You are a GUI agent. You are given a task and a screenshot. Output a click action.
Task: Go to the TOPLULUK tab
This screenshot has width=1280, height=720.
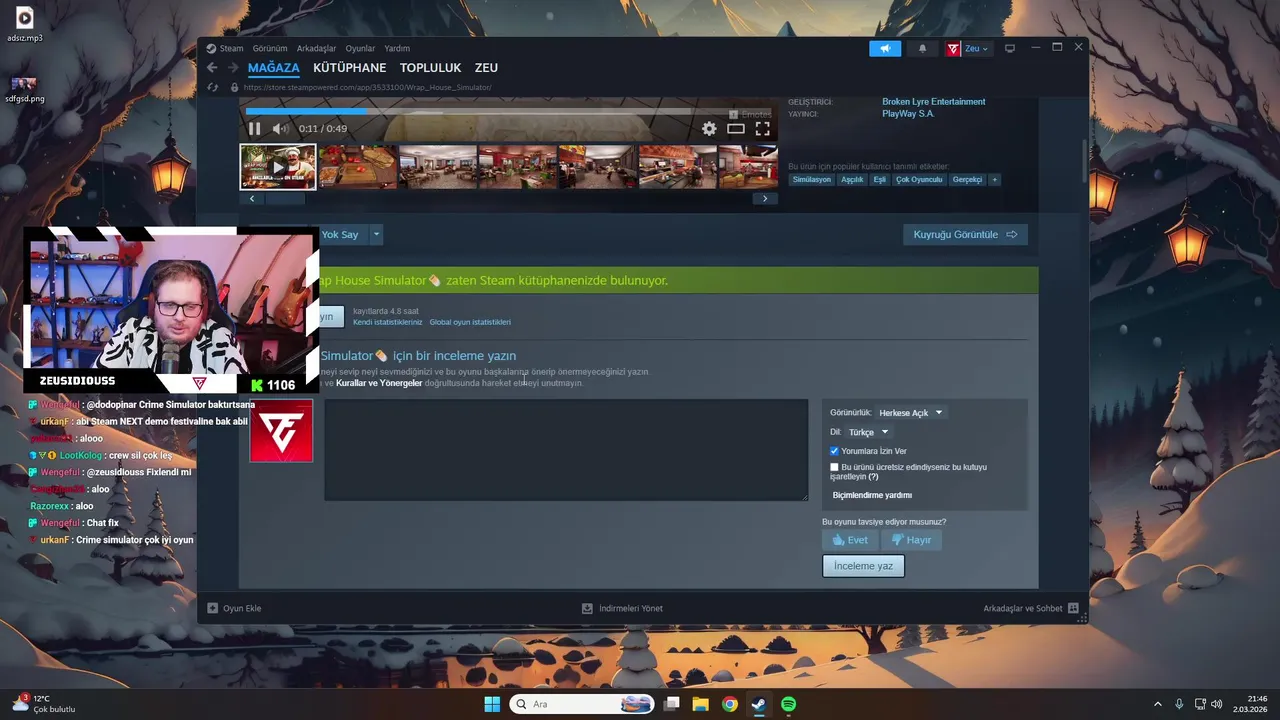point(430,68)
